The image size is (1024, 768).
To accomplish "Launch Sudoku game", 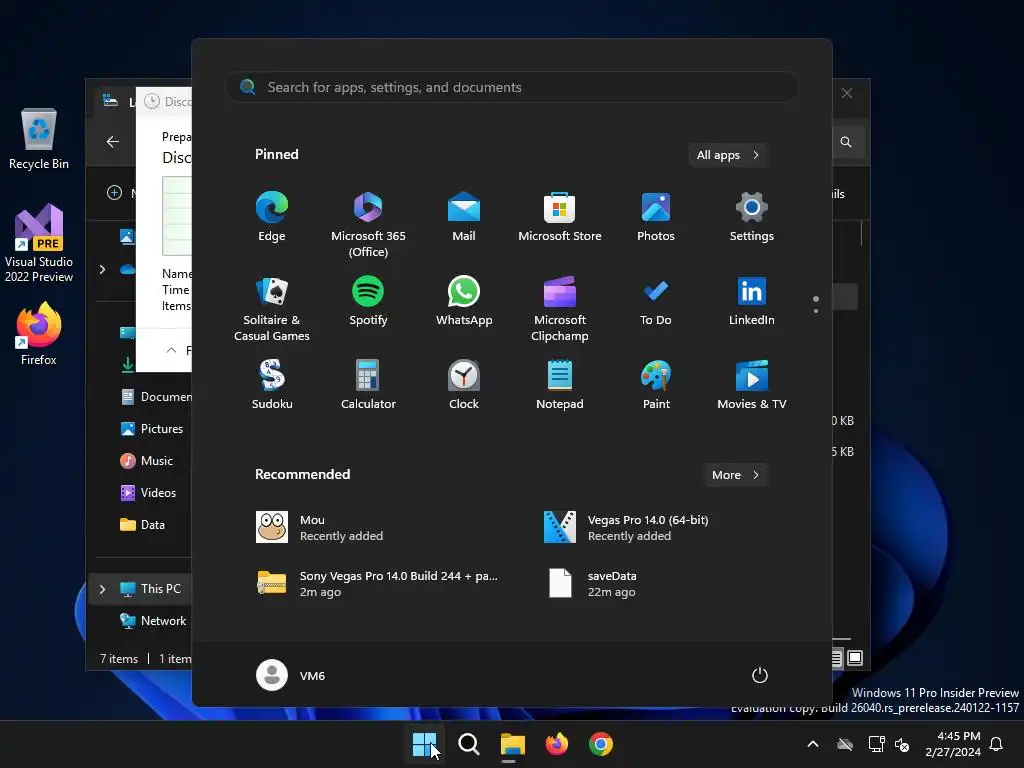I will pyautogui.click(x=272, y=385).
